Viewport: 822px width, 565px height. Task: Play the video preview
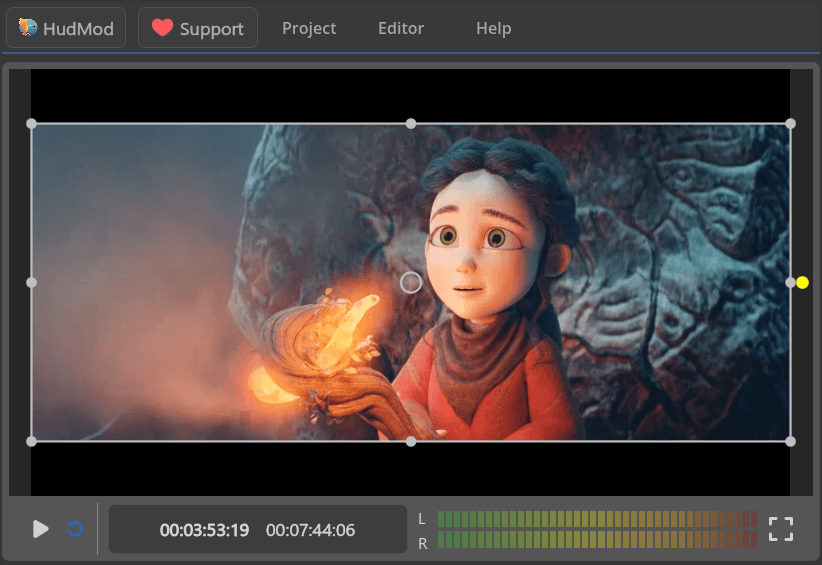tap(40, 529)
